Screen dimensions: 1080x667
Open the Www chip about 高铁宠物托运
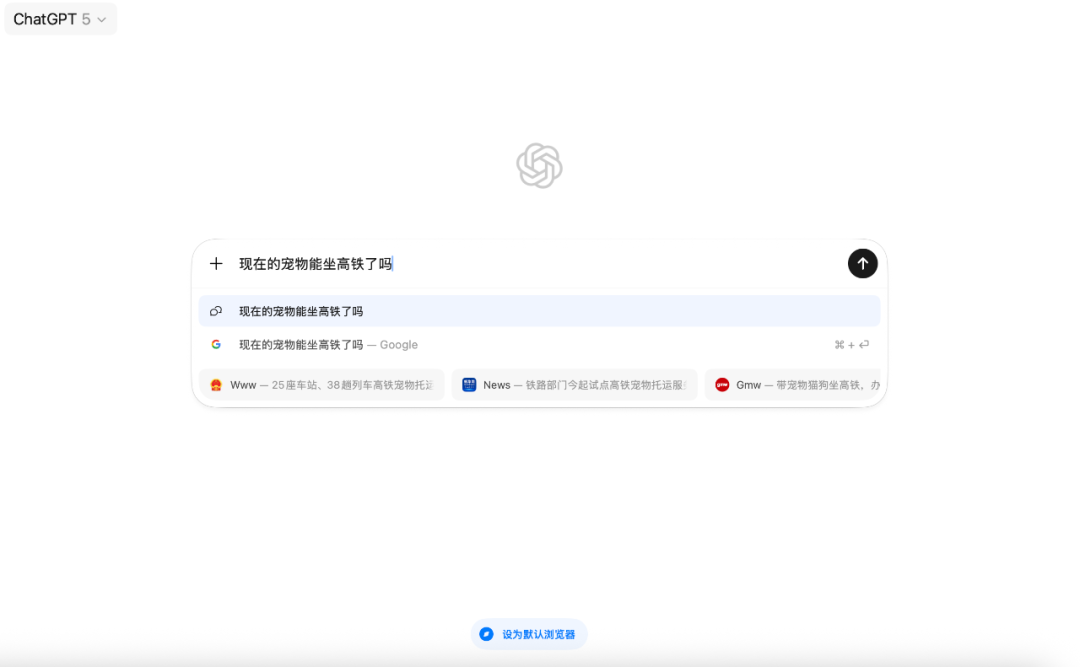[320, 384]
